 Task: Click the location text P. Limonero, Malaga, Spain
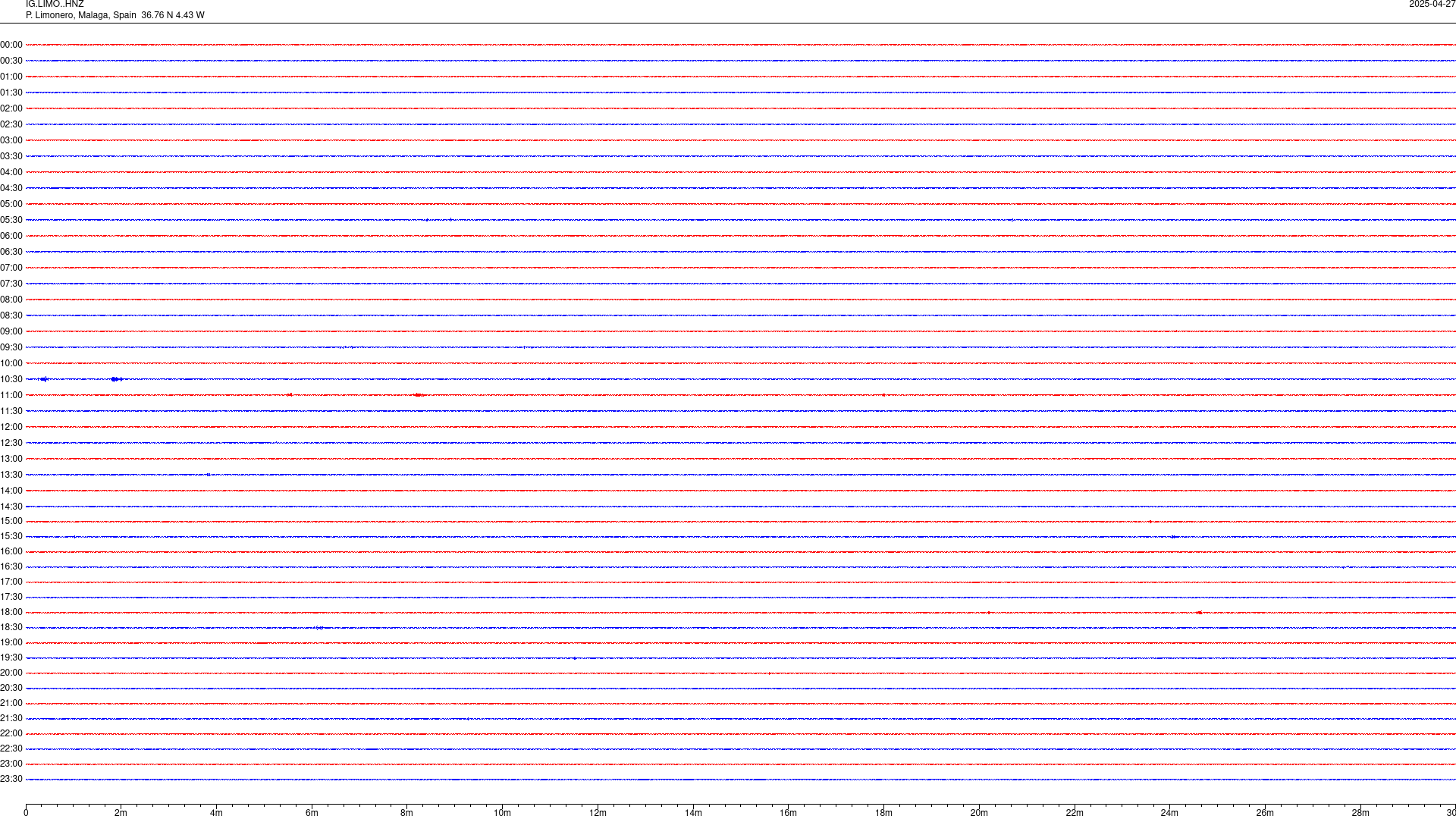(x=81, y=15)
